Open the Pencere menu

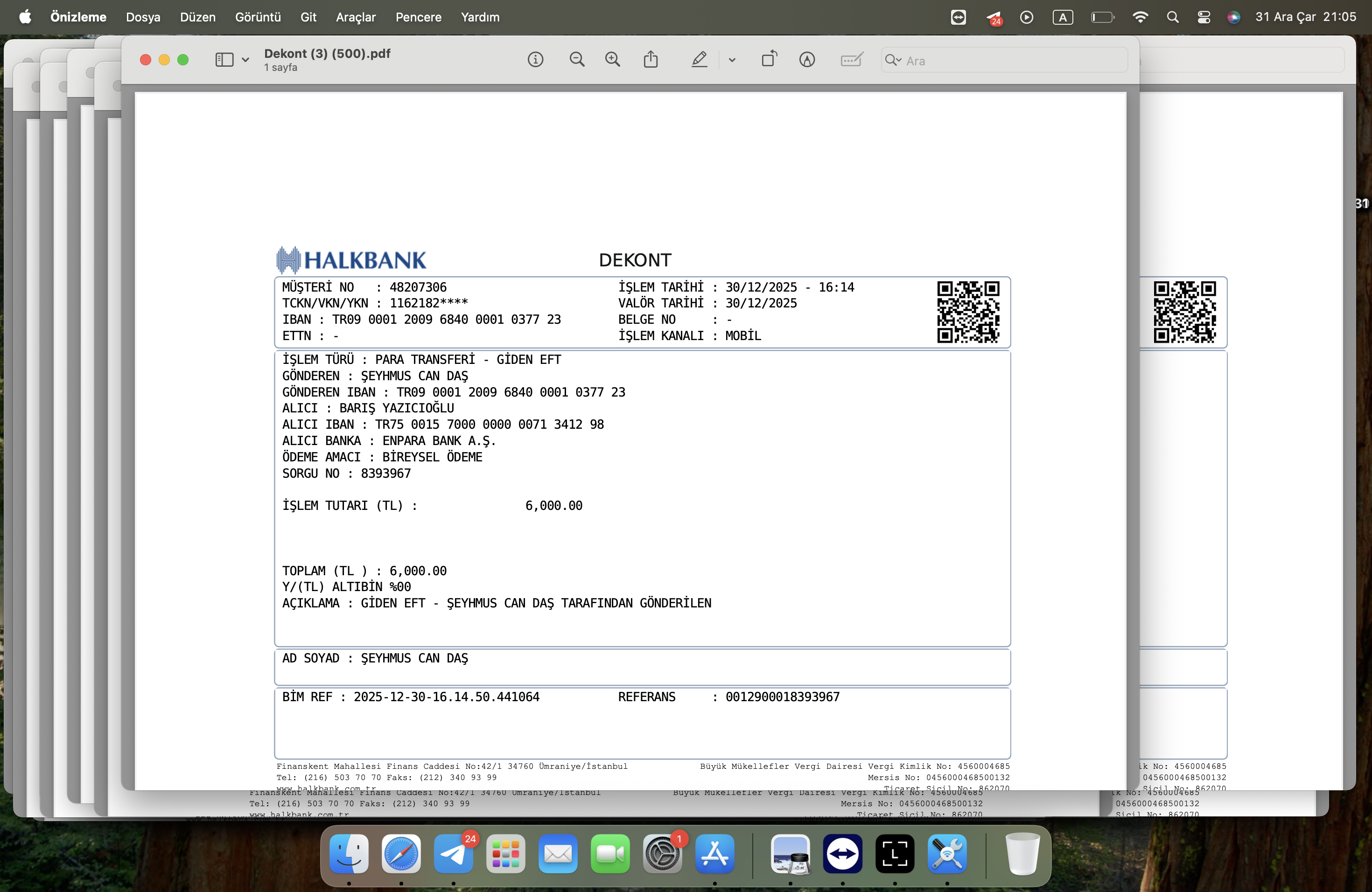(x=419, y=17)
